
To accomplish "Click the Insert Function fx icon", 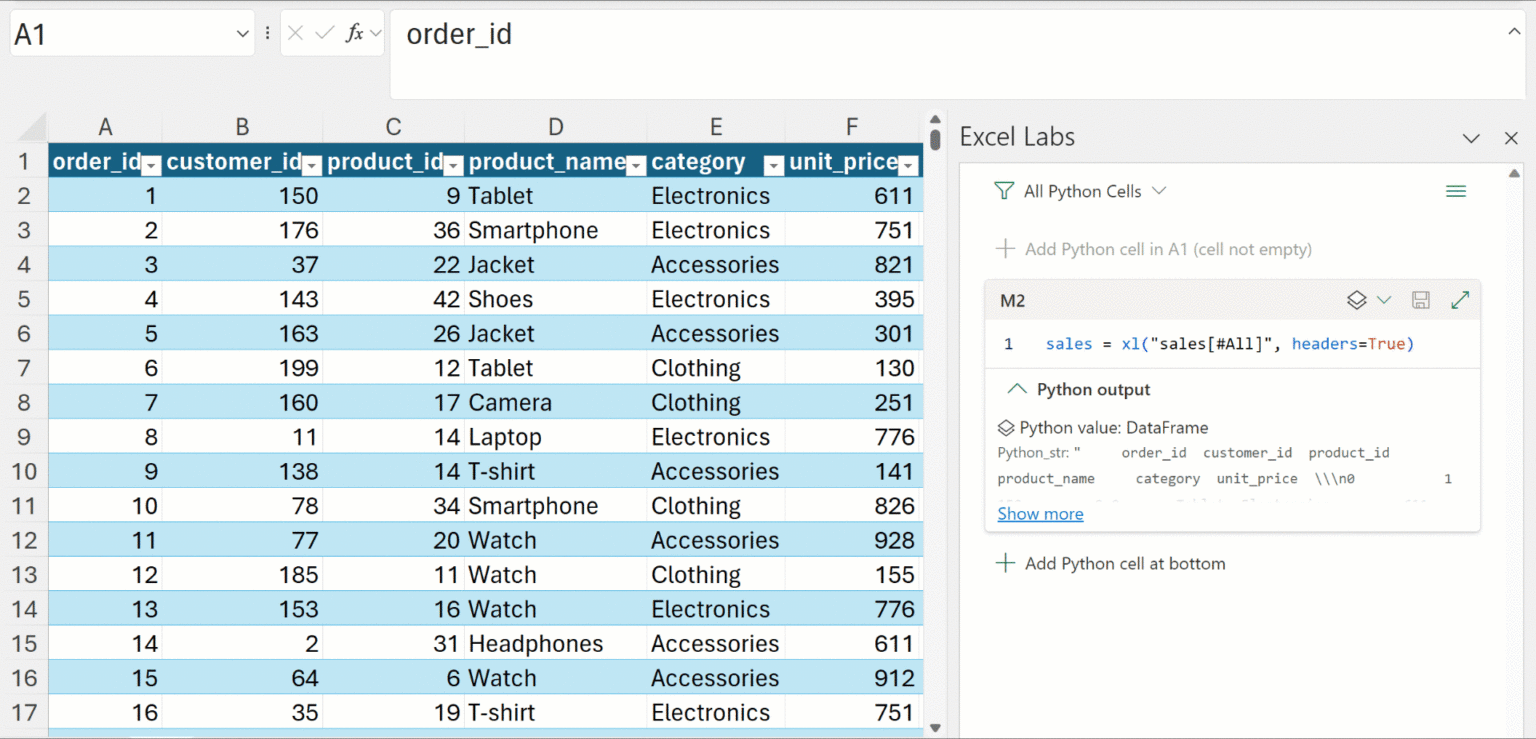I will [x=354, y=34].
